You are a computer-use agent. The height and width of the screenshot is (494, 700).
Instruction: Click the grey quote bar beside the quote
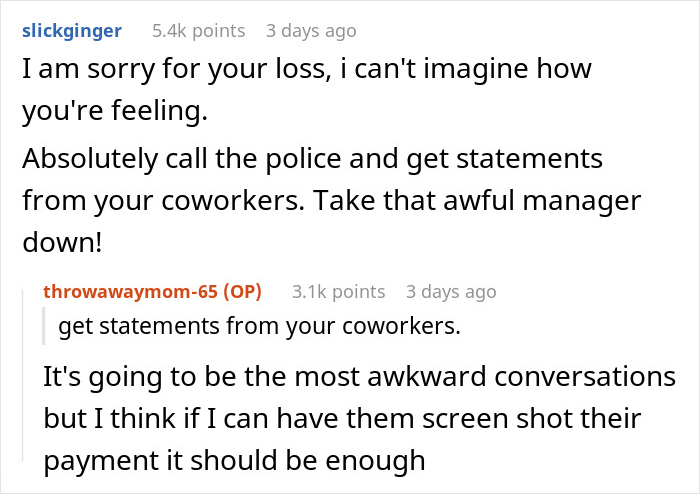pos(44,326)
